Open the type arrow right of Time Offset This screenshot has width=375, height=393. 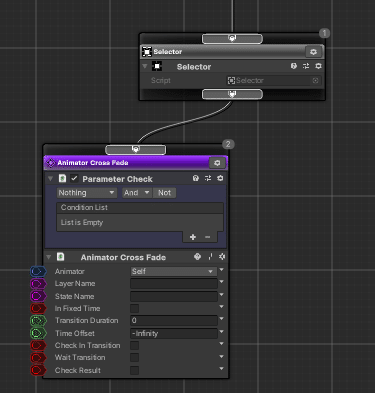coord(222,331)
